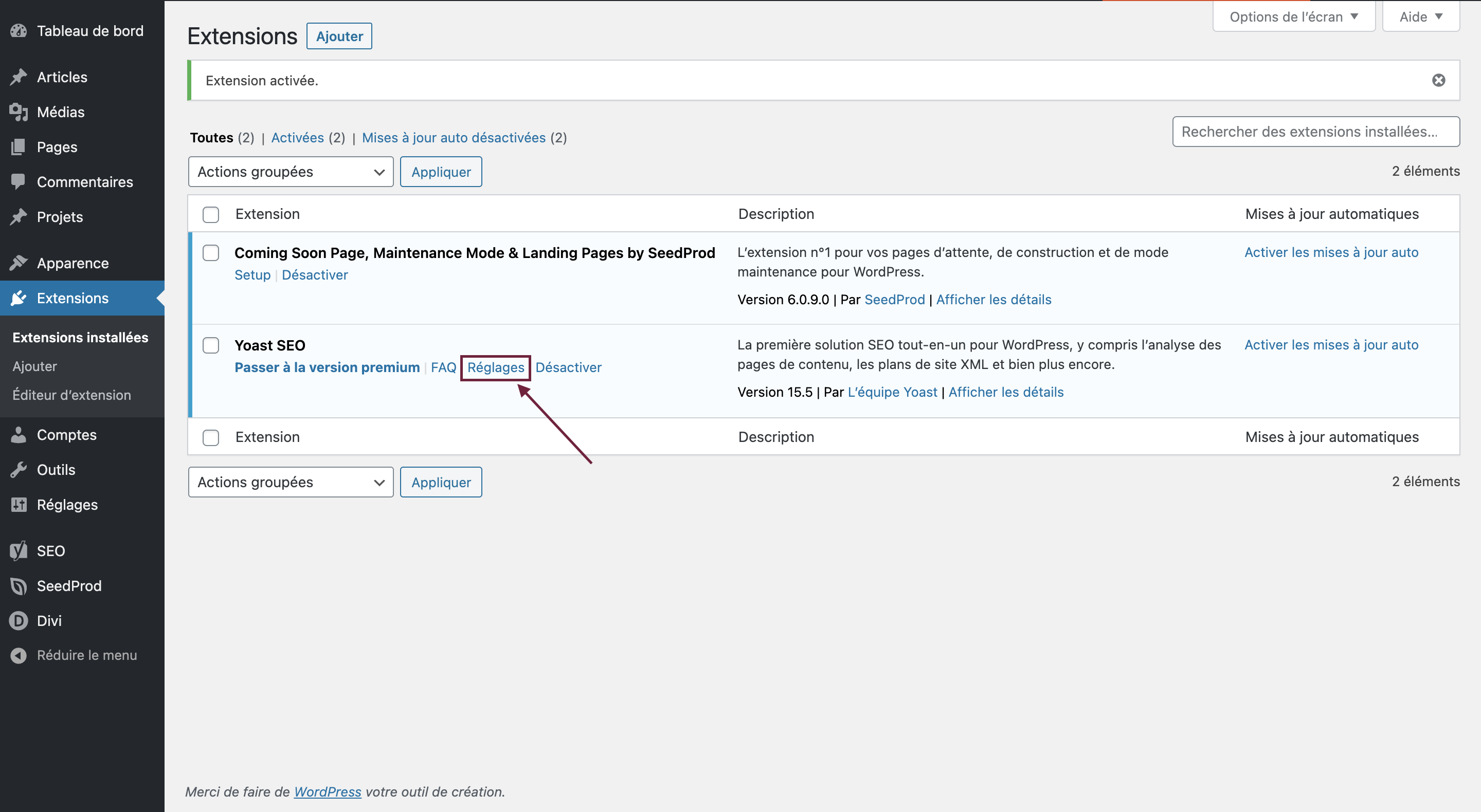This screenshot has height=812, width=1481.
Task: Tick the select-all checkbox in table footer
Action: pyautogui.click(x=211, y=437)
